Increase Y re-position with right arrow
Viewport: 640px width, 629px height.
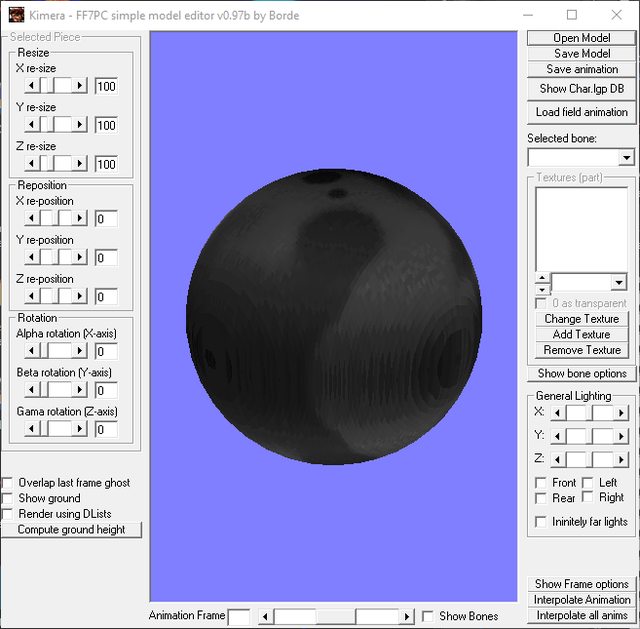click(x=80, y=257)
